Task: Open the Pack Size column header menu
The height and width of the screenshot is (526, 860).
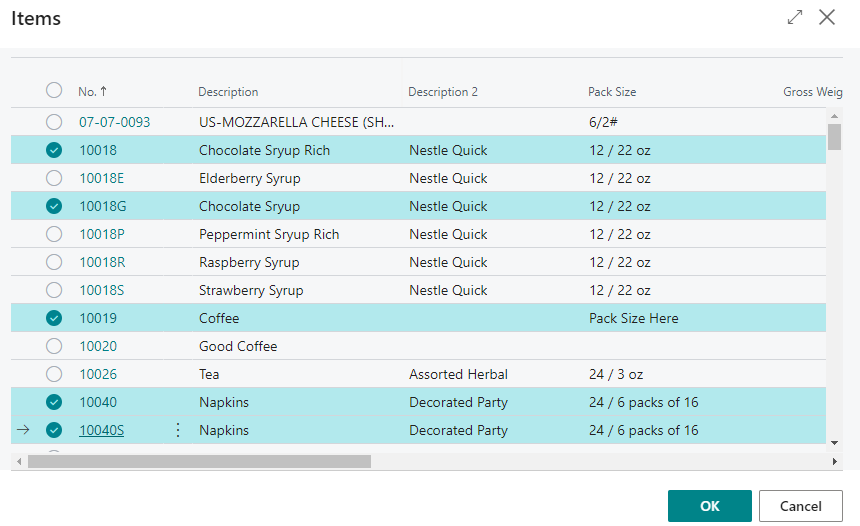Action: coord(612,92)
